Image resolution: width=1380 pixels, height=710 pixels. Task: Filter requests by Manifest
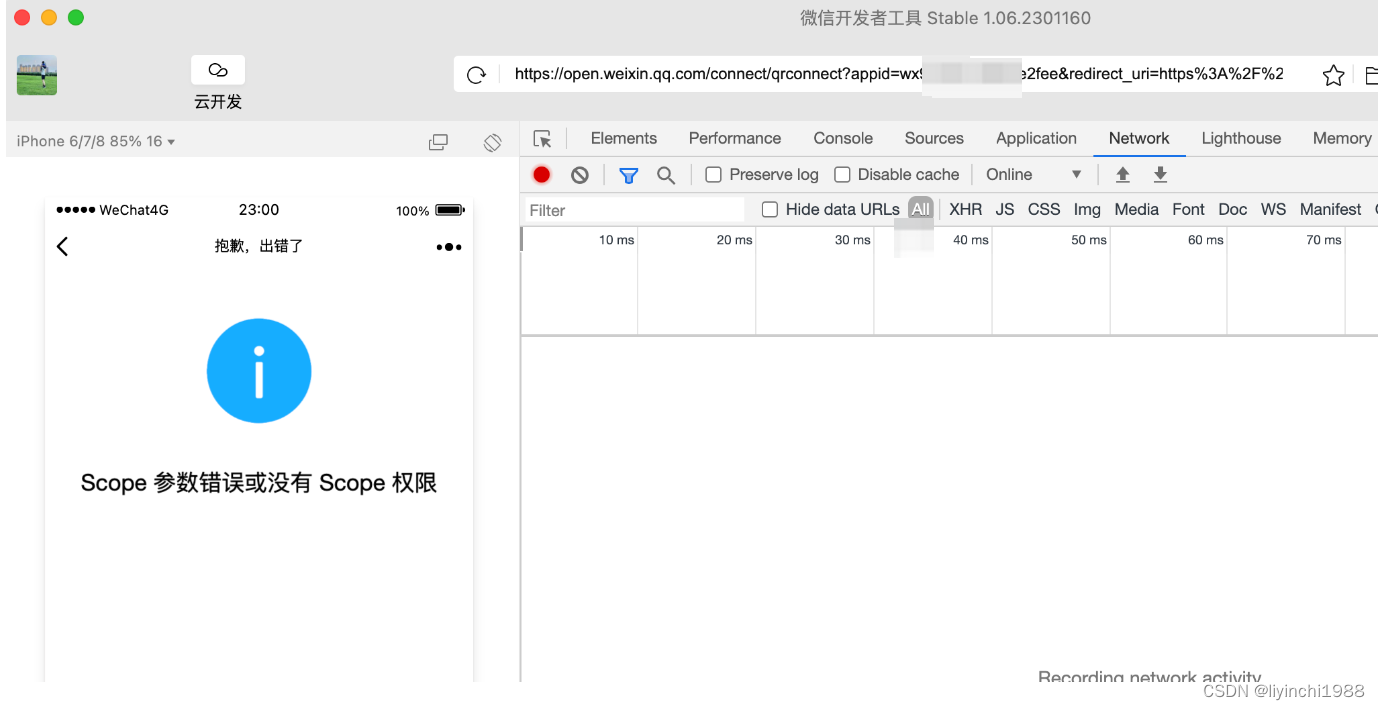click(x=1330, y=209)
